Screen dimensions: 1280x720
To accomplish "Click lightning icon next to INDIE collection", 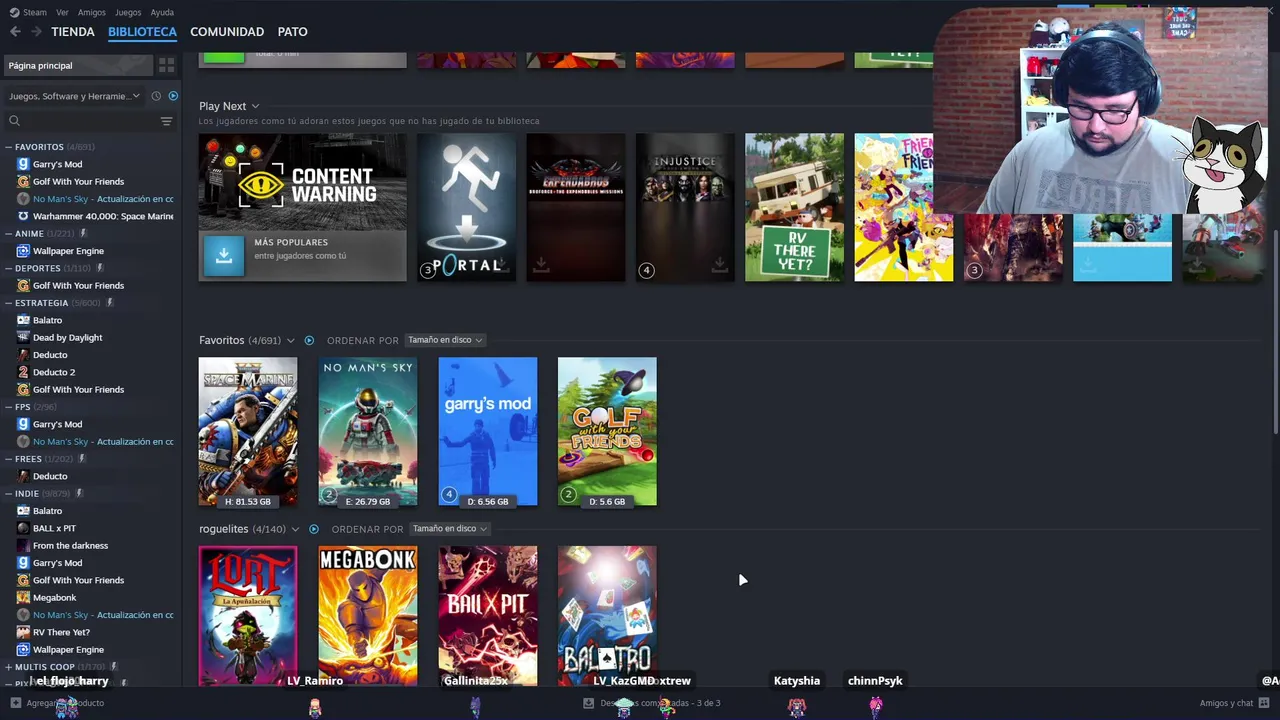I will tap(79, 493).
